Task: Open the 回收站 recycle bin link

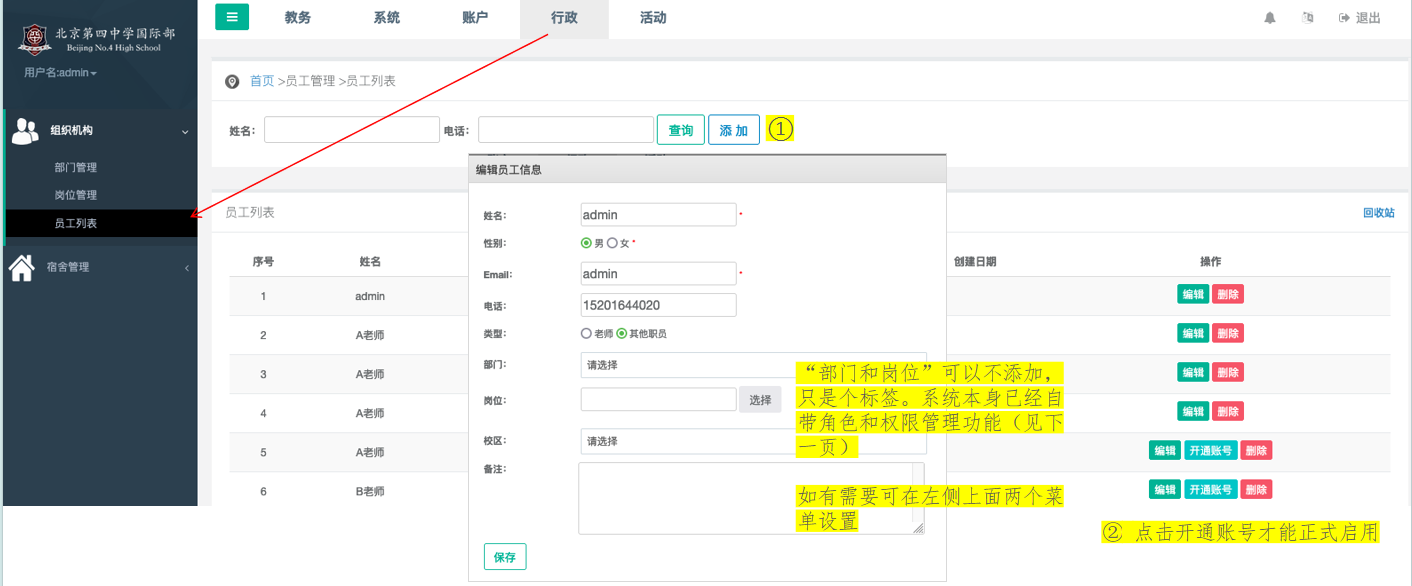Action: point(1379,213)
